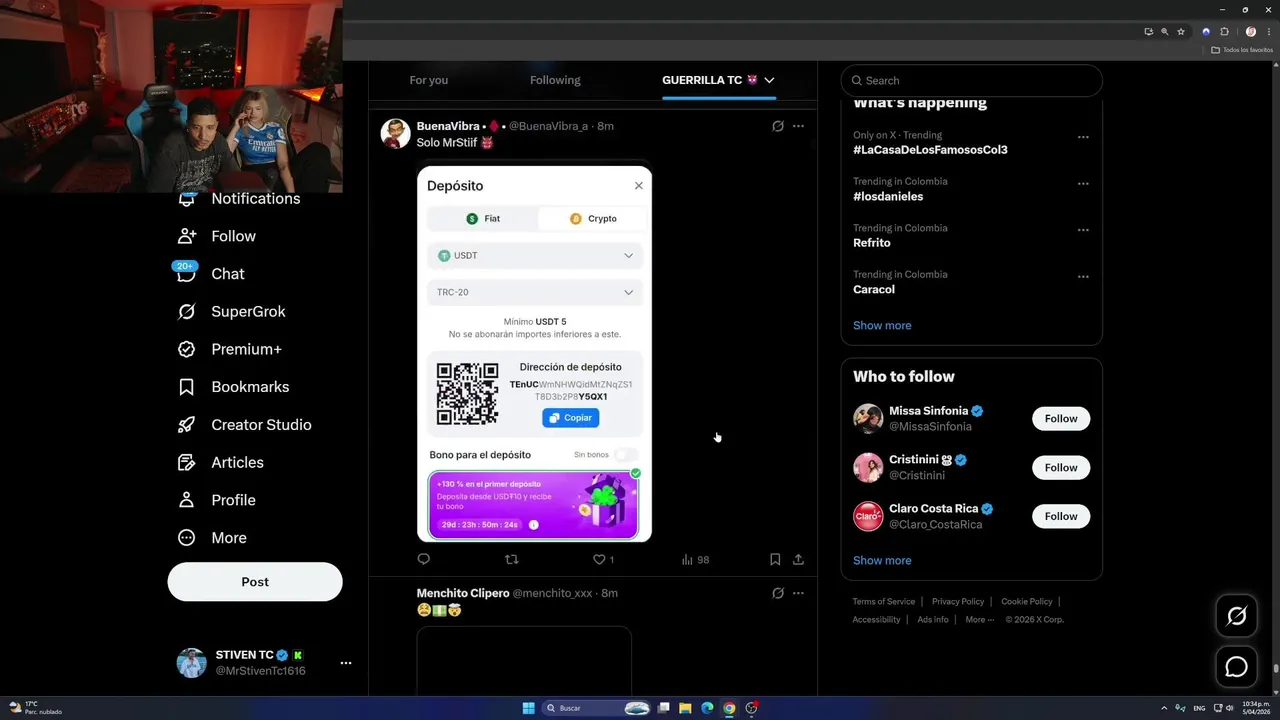
Task: Open more options on BuenaVibra's post
Action: click(798, 126)
